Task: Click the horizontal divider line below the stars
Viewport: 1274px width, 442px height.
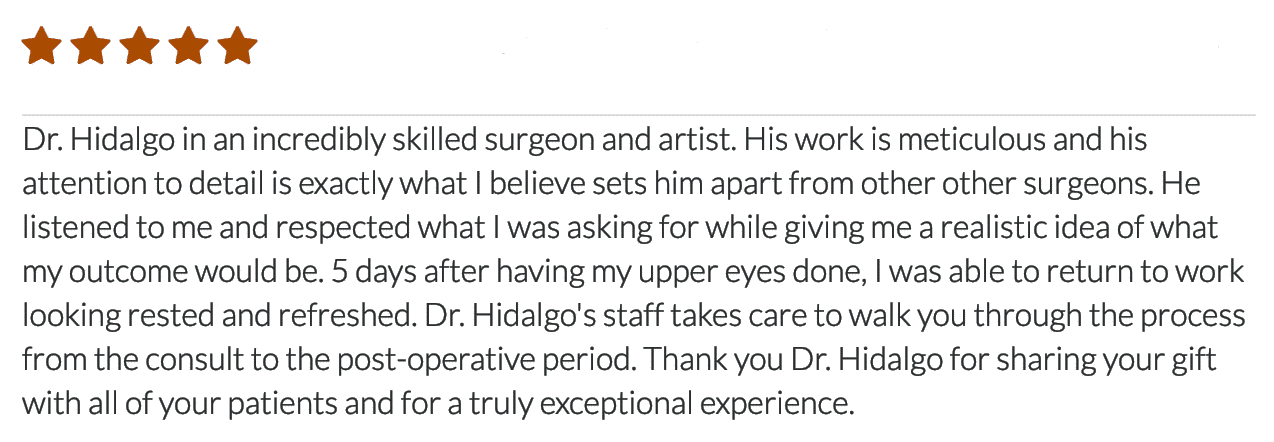Action: click(637, 115)
